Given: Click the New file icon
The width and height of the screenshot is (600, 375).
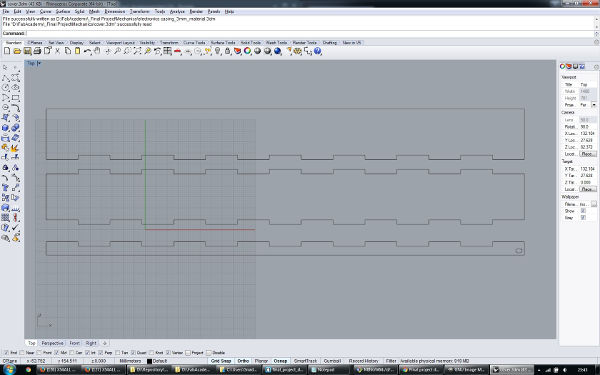Looking at the screenshot, I should tap(7, 51).
